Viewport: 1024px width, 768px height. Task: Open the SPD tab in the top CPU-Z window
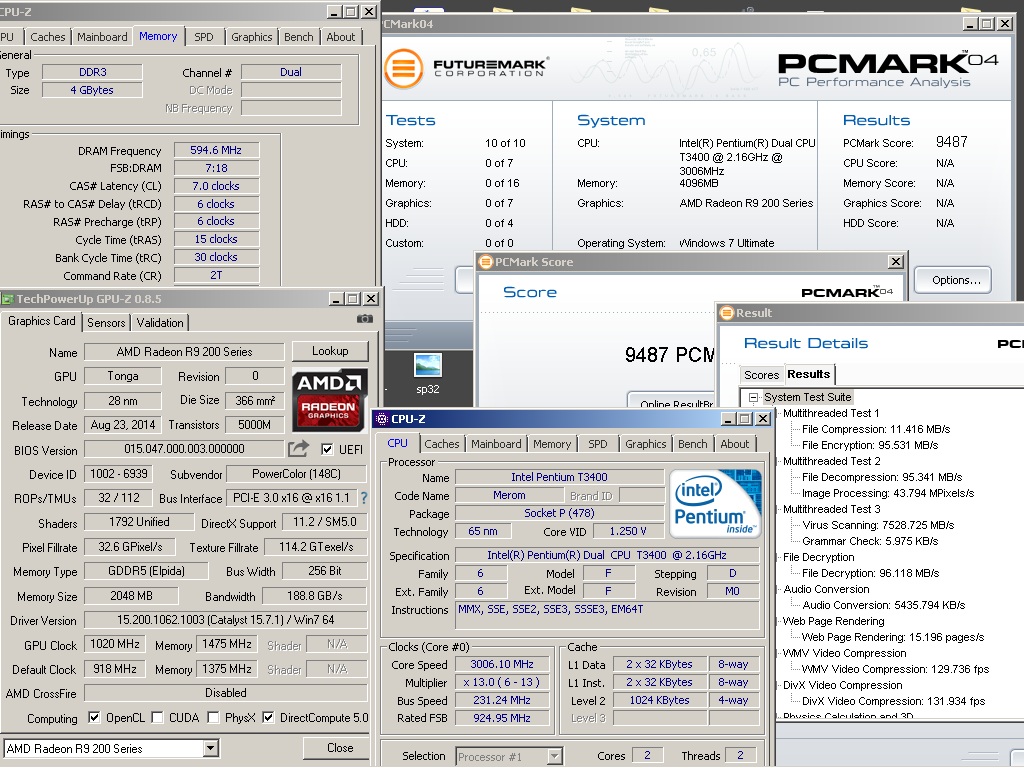[204, 37]
